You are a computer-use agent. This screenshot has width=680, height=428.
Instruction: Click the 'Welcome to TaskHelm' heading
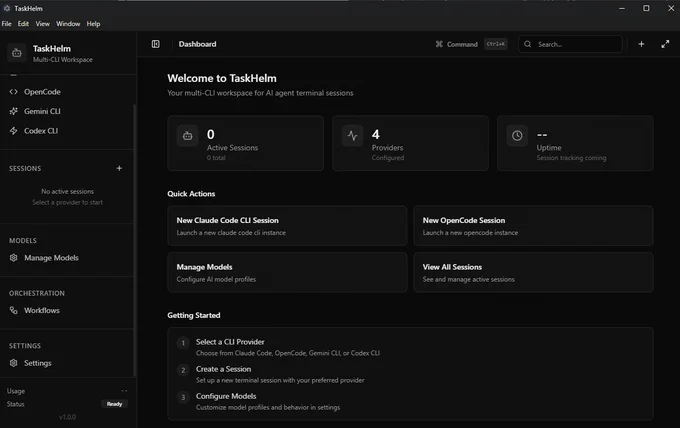(222, 78)
